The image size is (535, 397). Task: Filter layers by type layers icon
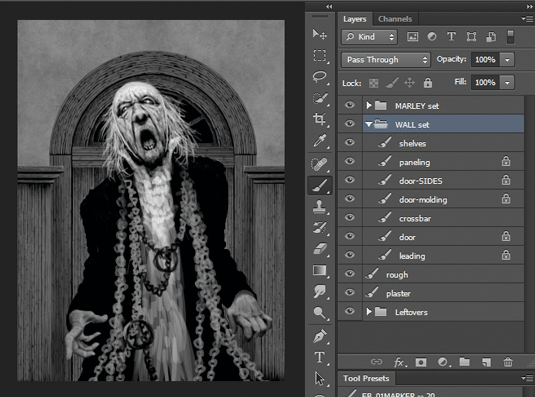tap(451, 36)
